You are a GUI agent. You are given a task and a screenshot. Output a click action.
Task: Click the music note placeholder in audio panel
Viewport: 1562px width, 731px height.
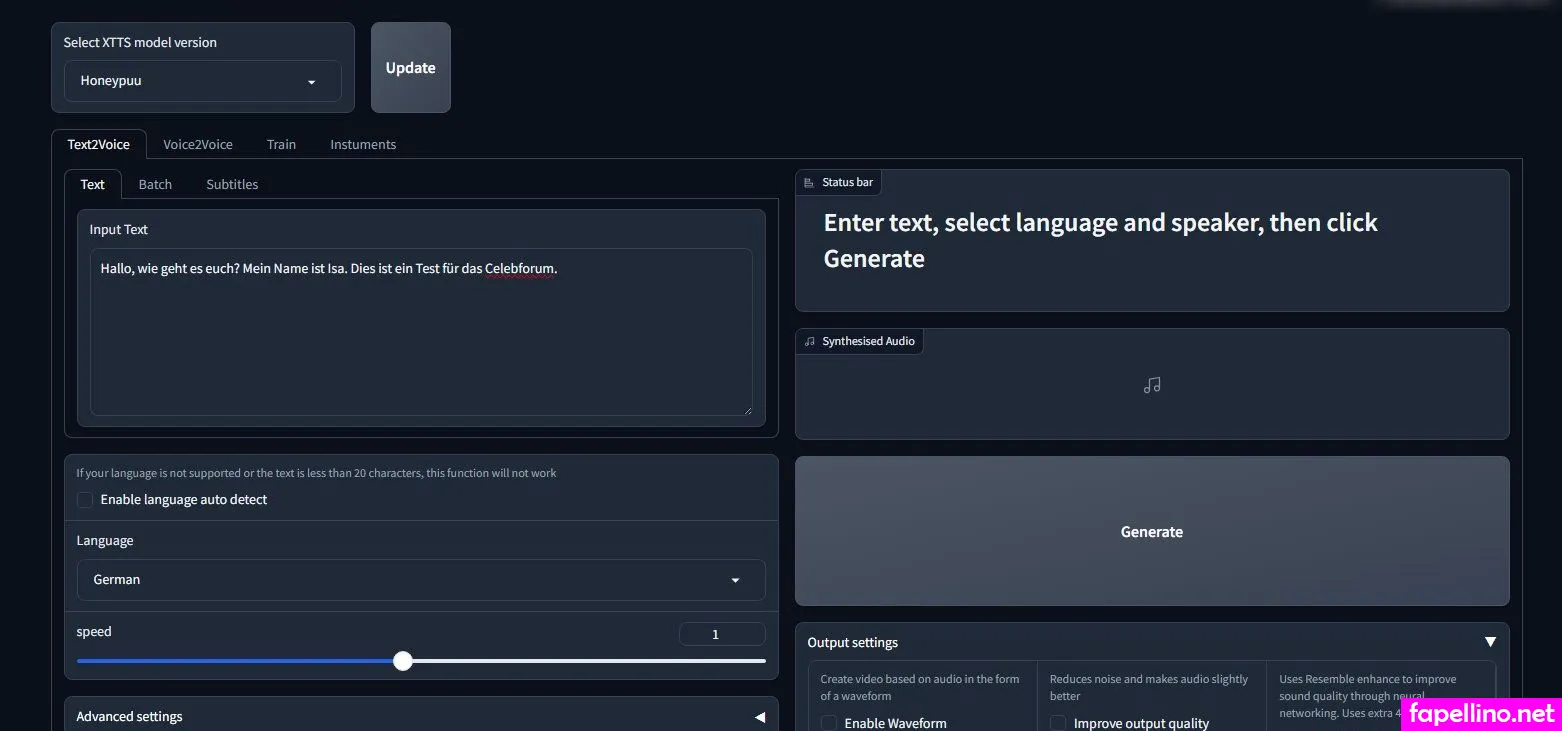pos(1152,385)
